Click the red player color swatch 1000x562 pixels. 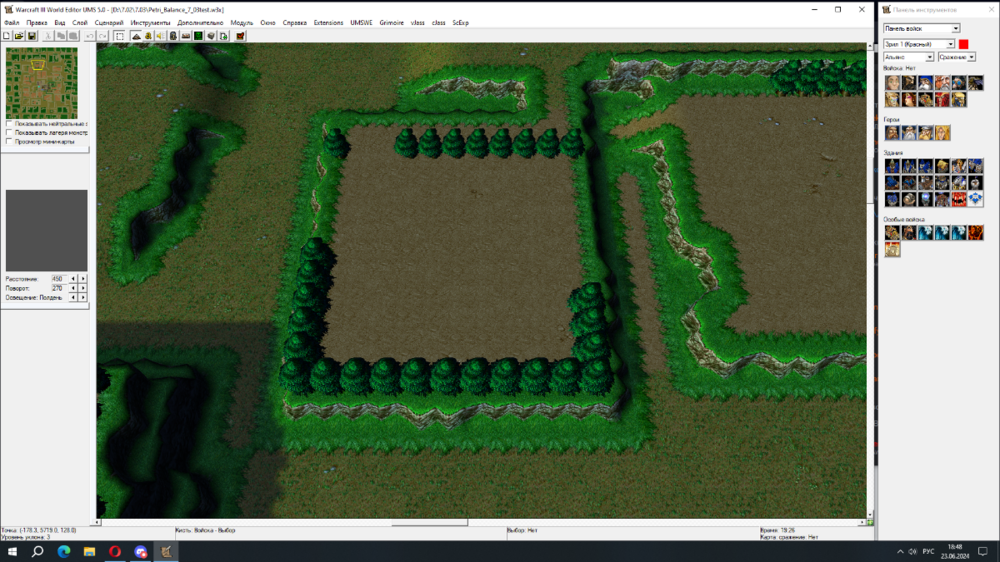coord(964,44)
